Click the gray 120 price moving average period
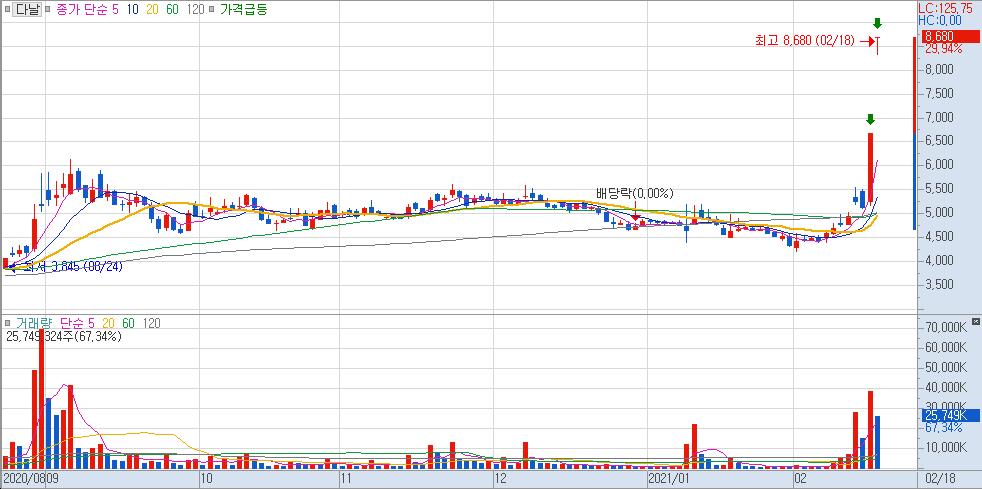 [x=196, y=9]
